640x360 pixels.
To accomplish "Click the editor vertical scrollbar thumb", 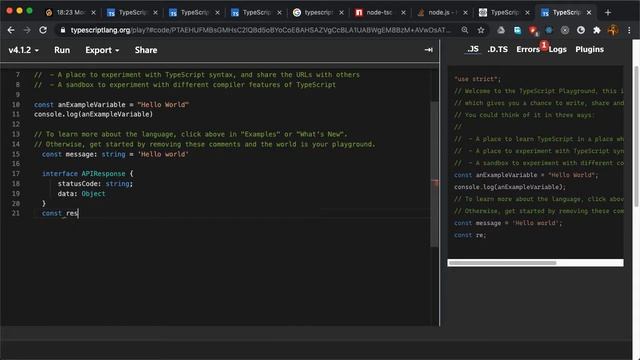I will (434, 173).
